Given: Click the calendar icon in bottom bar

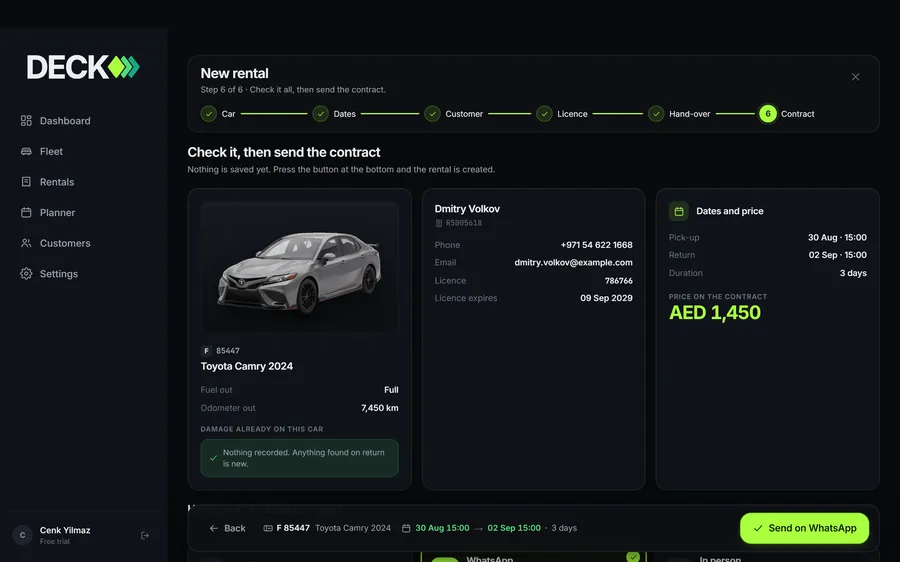Looking at the screenshot, I should pos(406,528).
